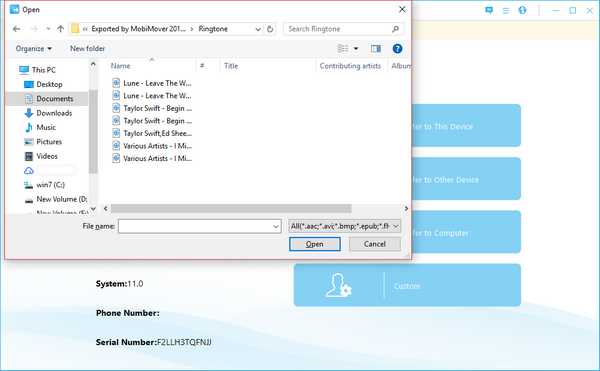Click the search magnifier icon
The height and width of the screenshot is (371, 600).
[x=395, y=29]
